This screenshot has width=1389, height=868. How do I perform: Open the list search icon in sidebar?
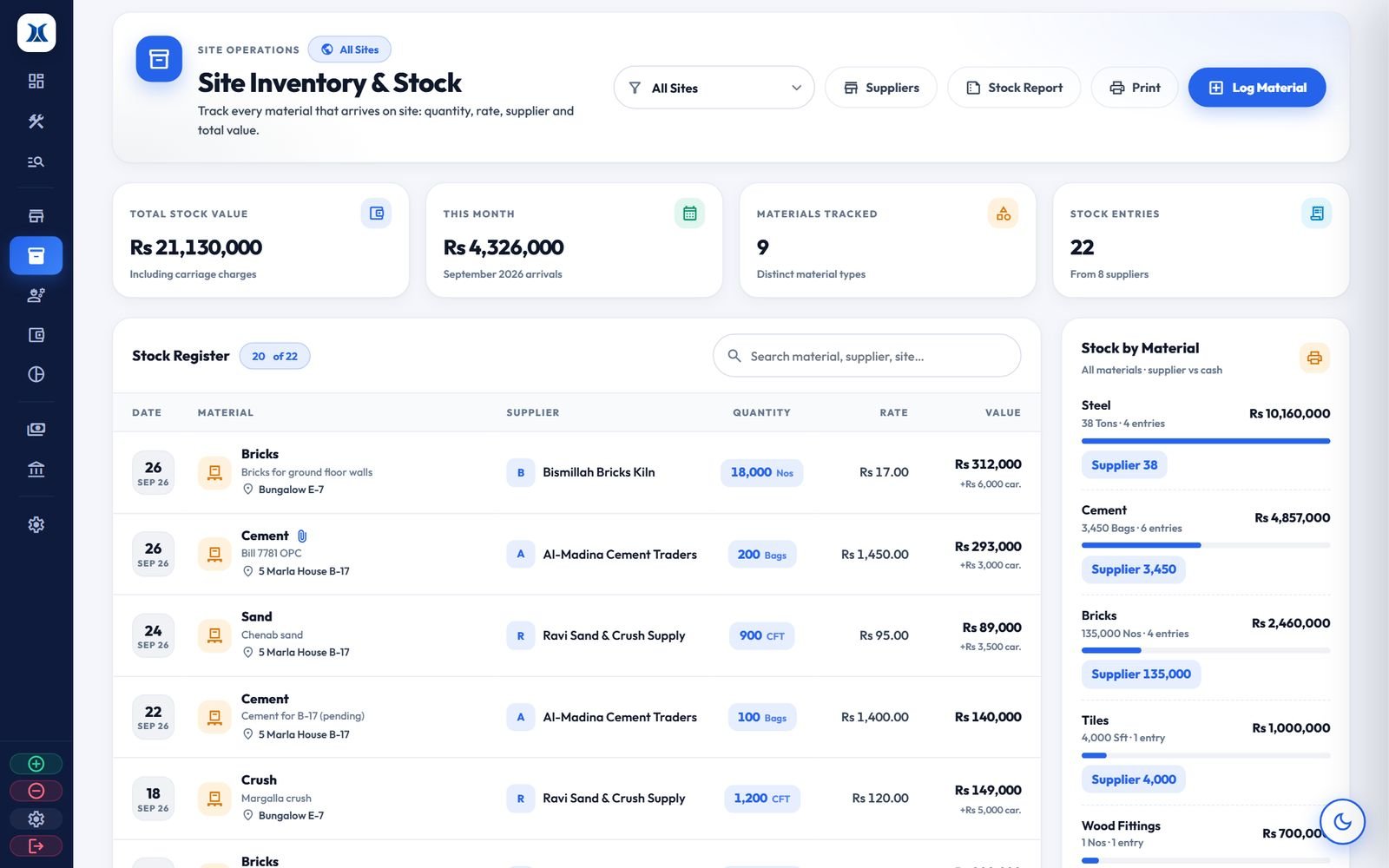[x=36, y=161]
